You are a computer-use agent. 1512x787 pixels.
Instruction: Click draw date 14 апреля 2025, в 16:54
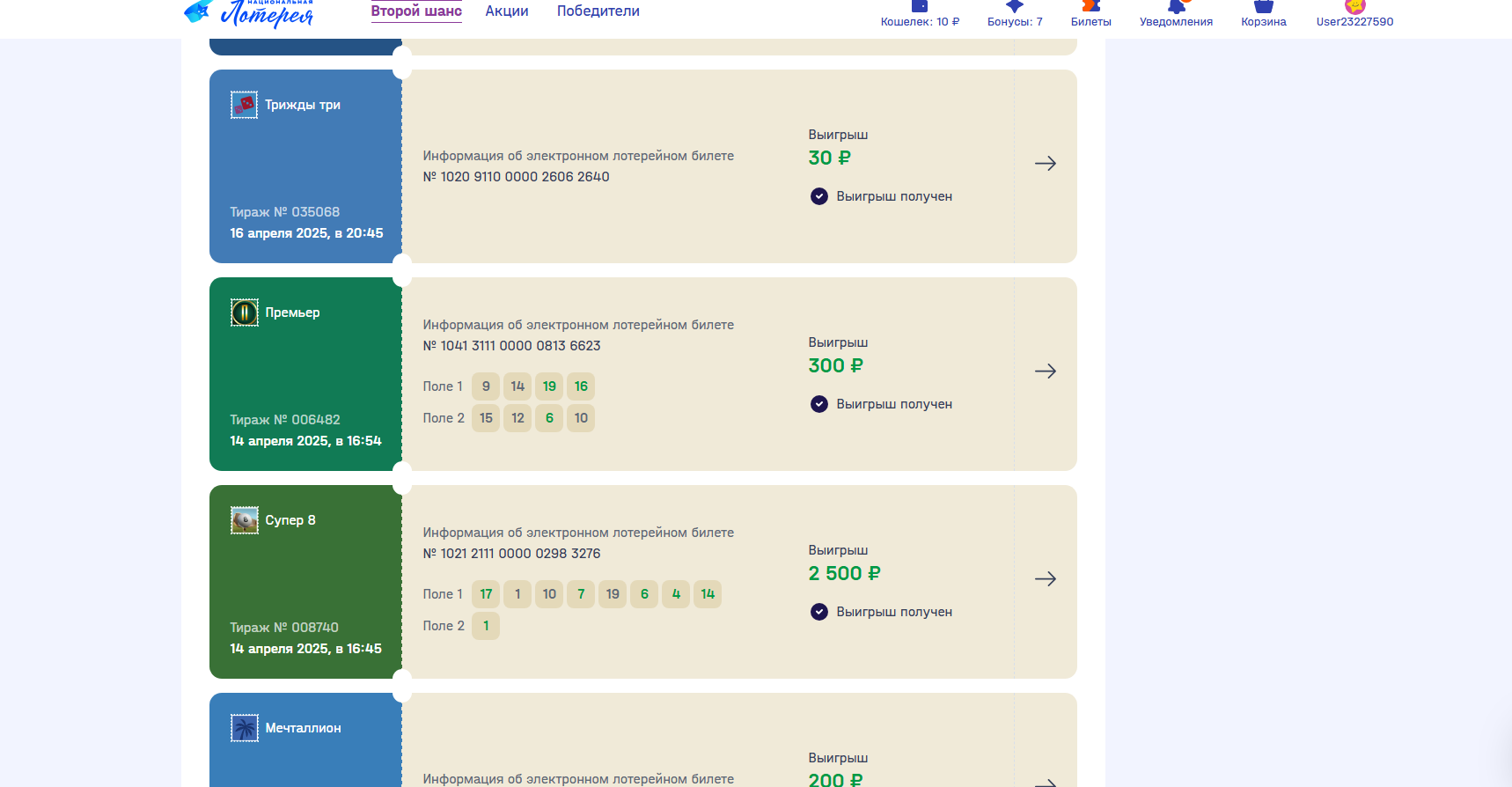[305, 441]
